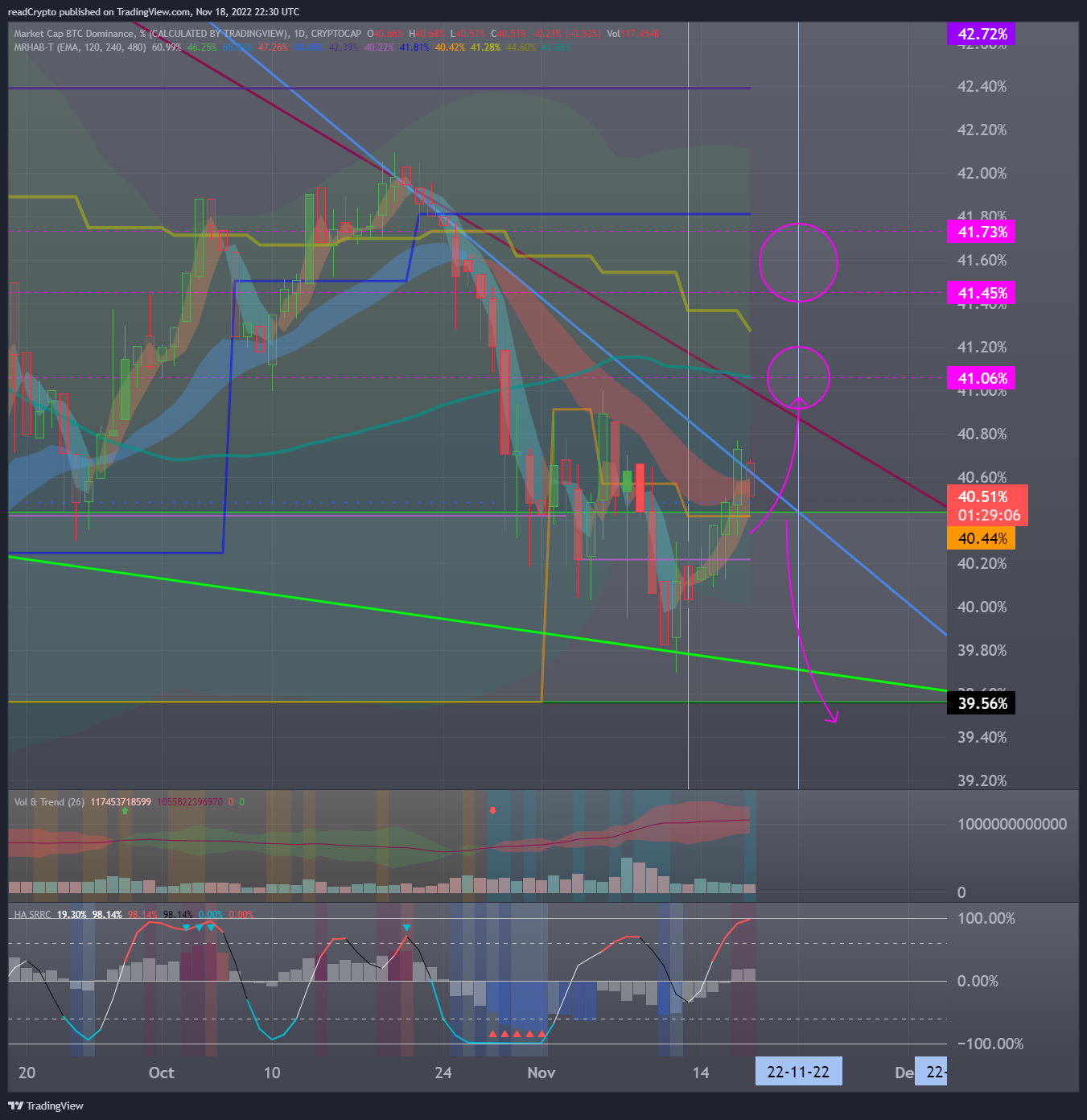Viewport: 1087px width, 1120px height.
Task: Click the 41.45% magenta price label
Action: click(982, 293)
